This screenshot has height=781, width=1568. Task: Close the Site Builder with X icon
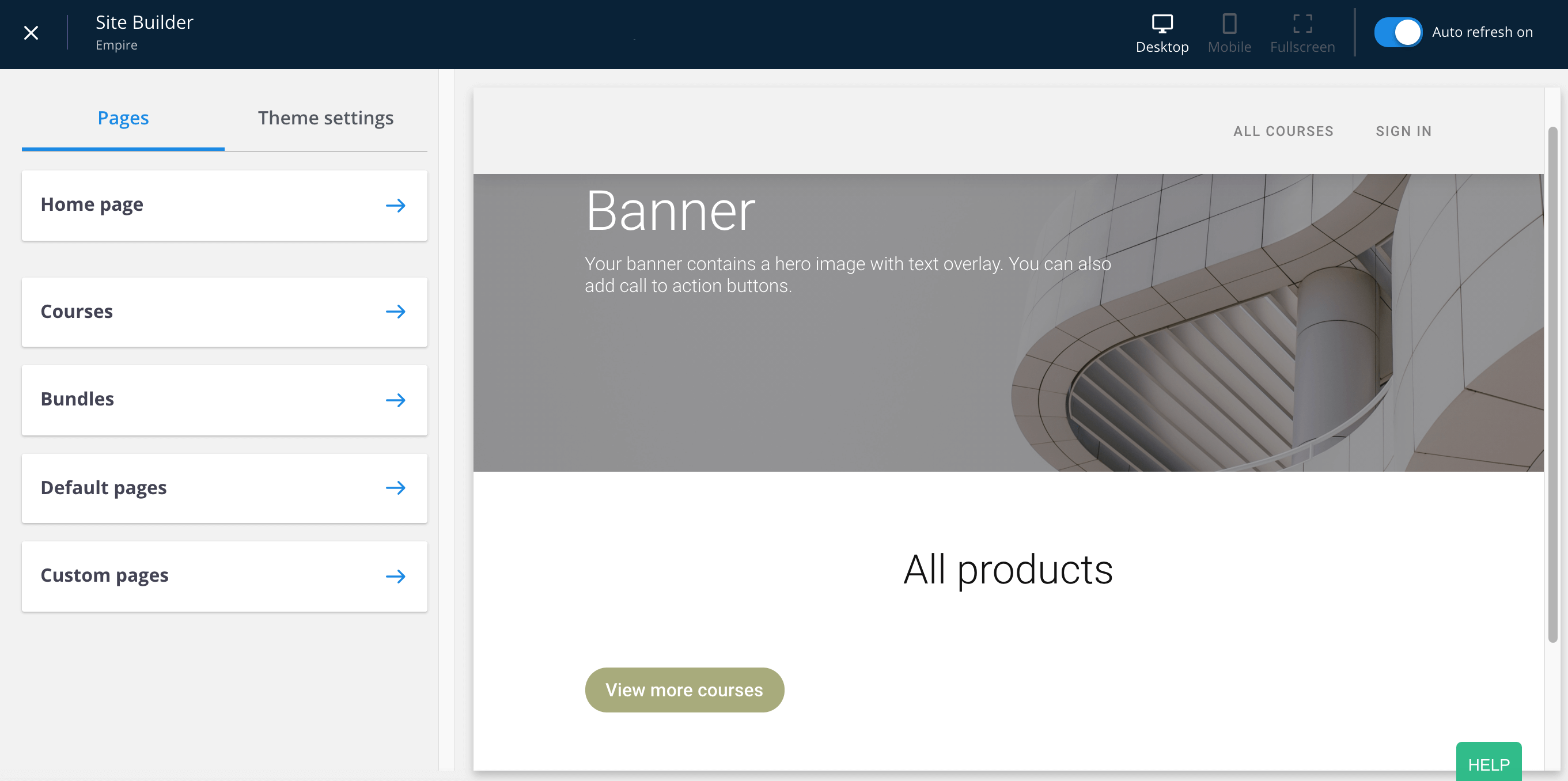(31, 33)
